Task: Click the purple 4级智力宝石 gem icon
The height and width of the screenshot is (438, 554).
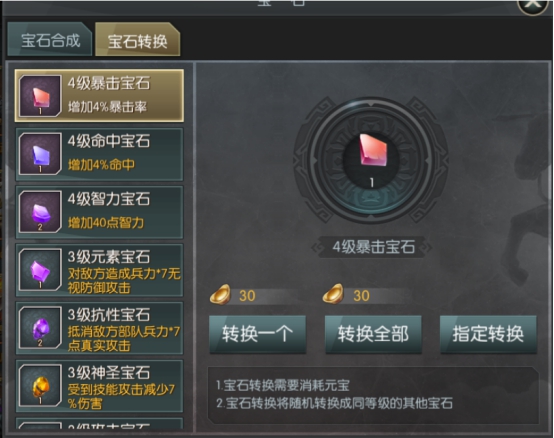Action: pyautogui.click(x=40, y=212)
